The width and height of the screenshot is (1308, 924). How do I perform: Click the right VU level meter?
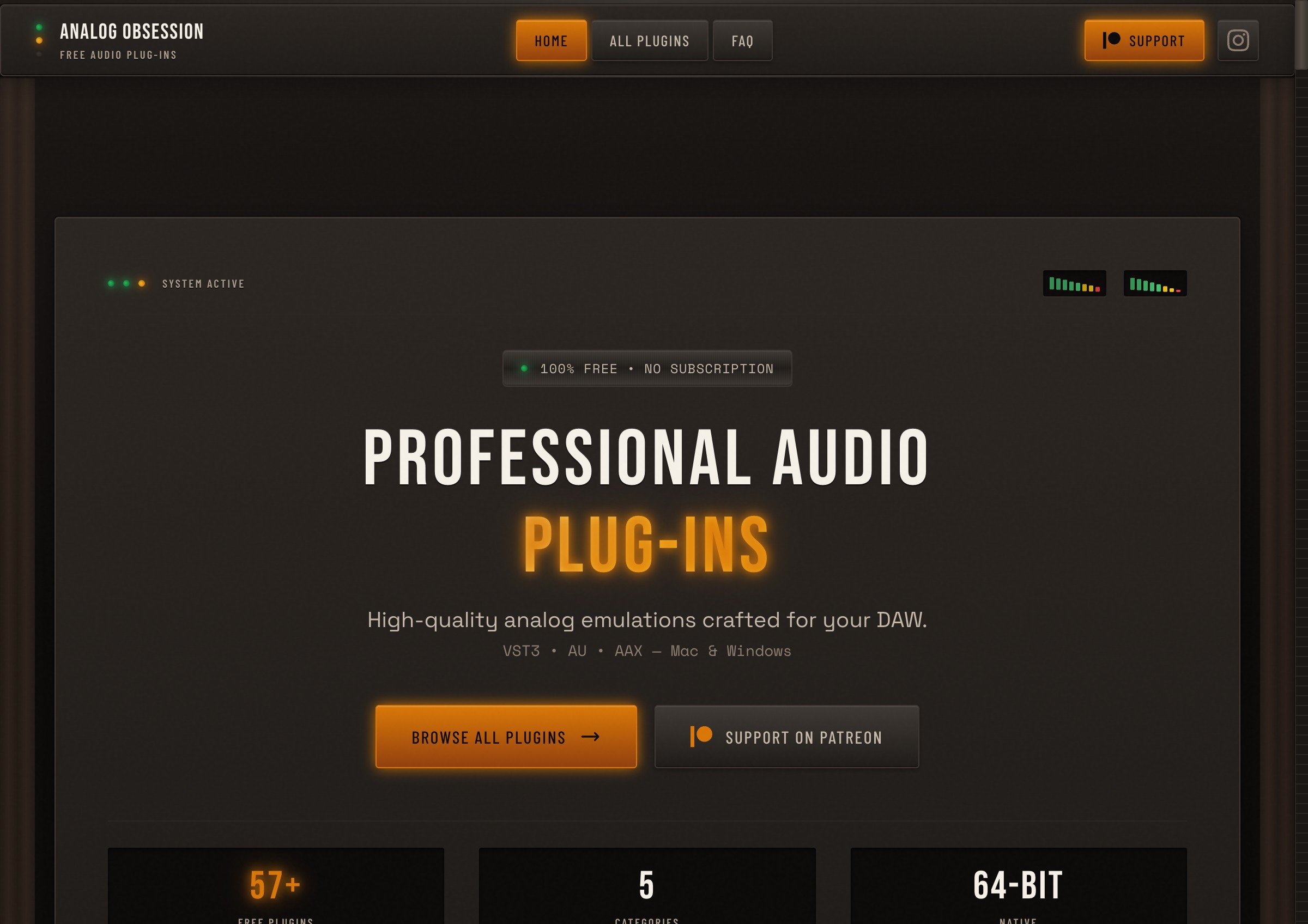pos(1154,283)
